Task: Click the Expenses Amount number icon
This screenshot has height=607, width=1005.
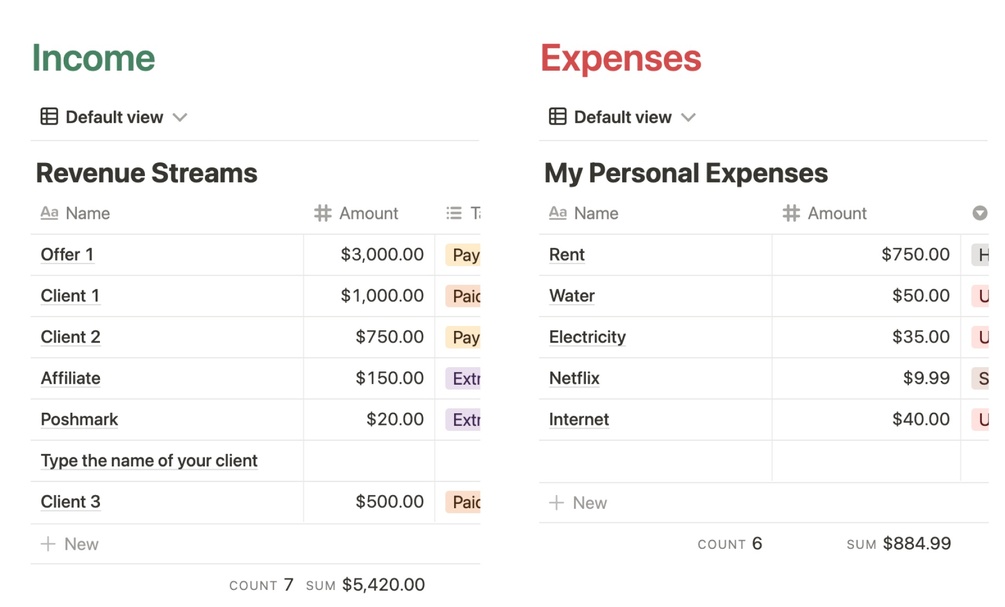Action: tap(791, 213)
